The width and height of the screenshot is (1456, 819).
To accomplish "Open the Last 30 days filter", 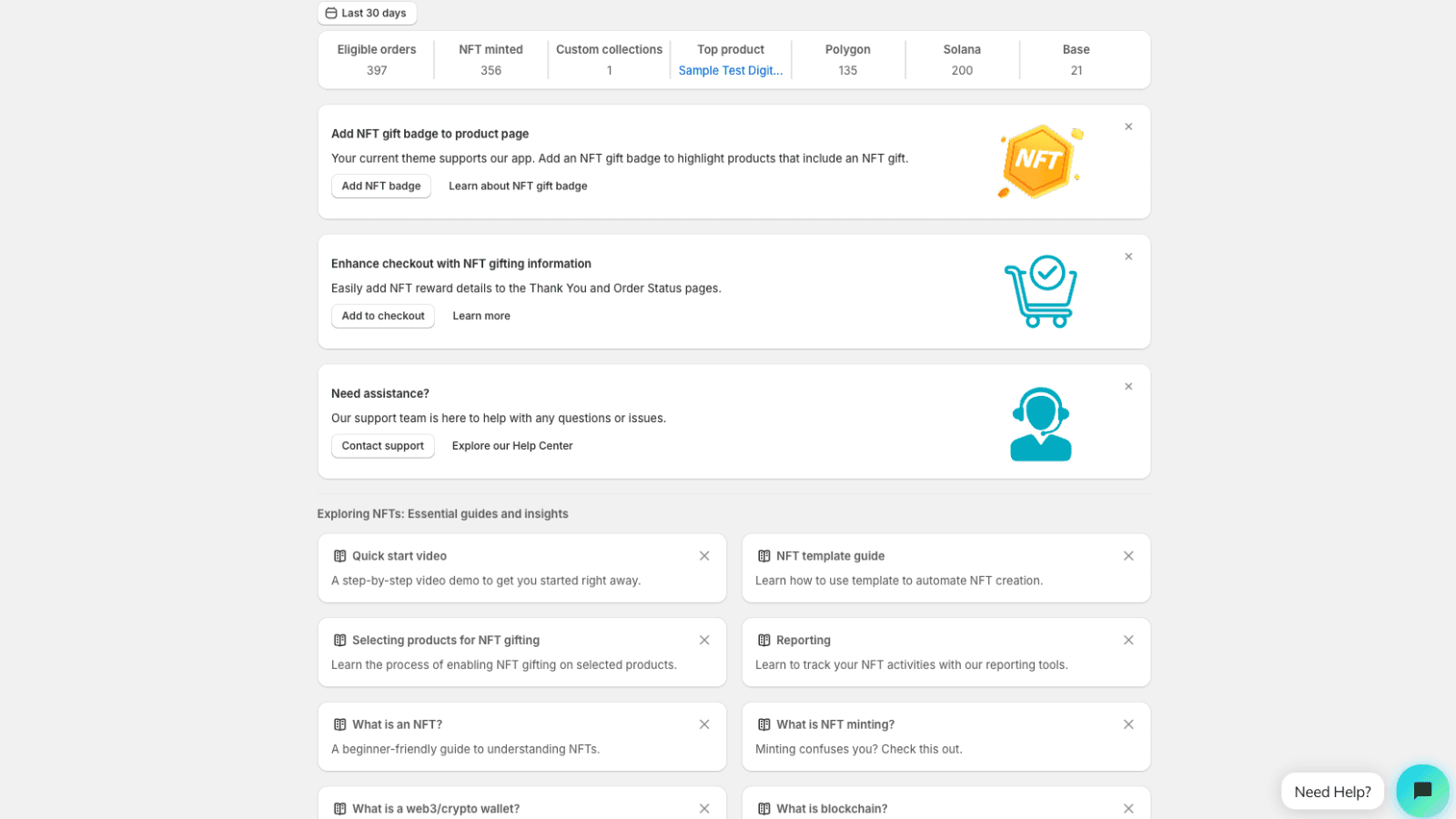I will 366,13.
